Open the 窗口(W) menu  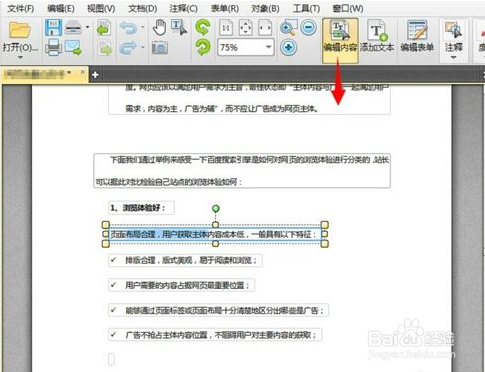coord(348,8)
